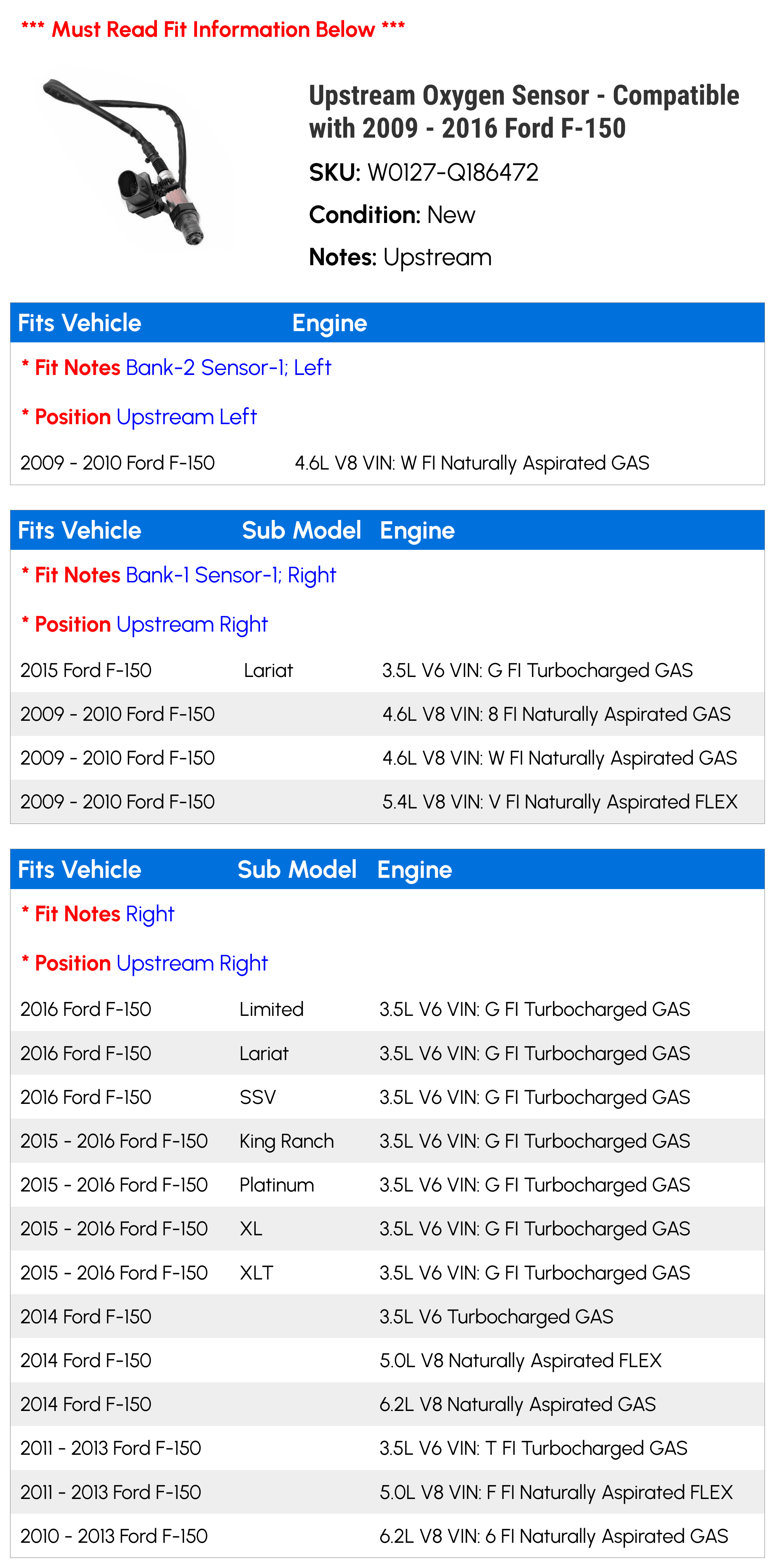Select the XLT sub model row
The width and height of the screenshot is (775, 1568).
[387, 1273]
